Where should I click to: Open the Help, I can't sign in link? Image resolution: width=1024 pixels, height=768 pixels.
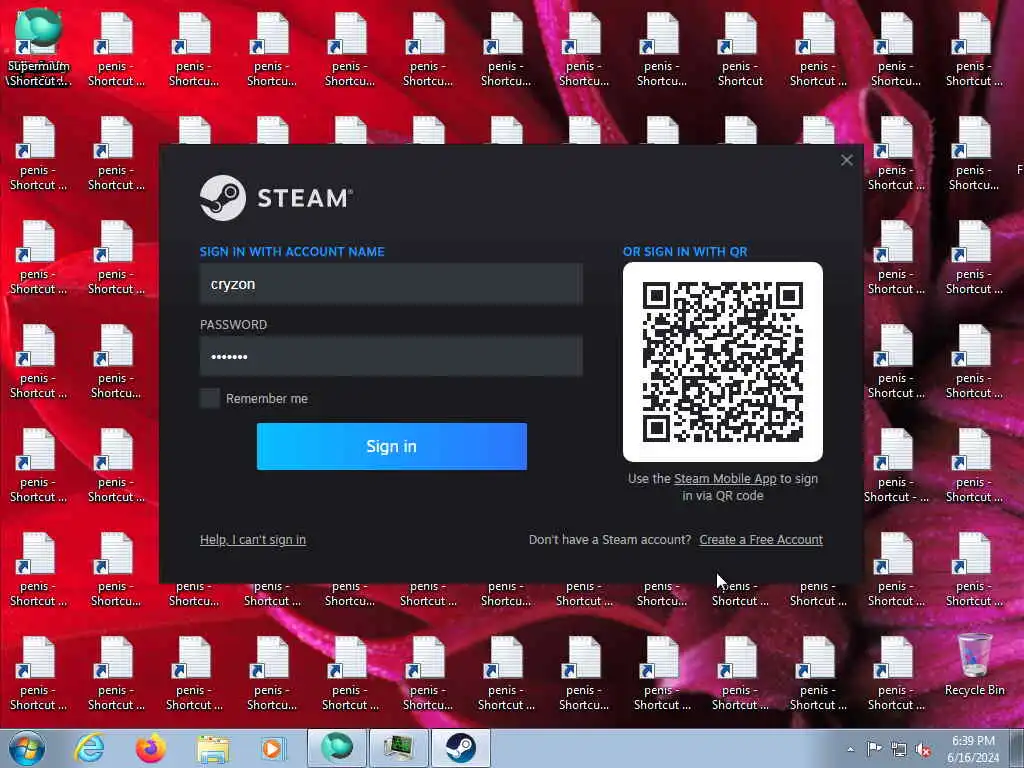253,539
